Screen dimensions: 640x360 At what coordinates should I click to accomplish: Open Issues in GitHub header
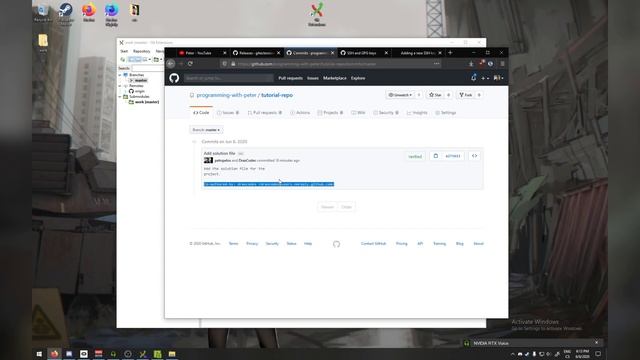(x=313, y=78)
